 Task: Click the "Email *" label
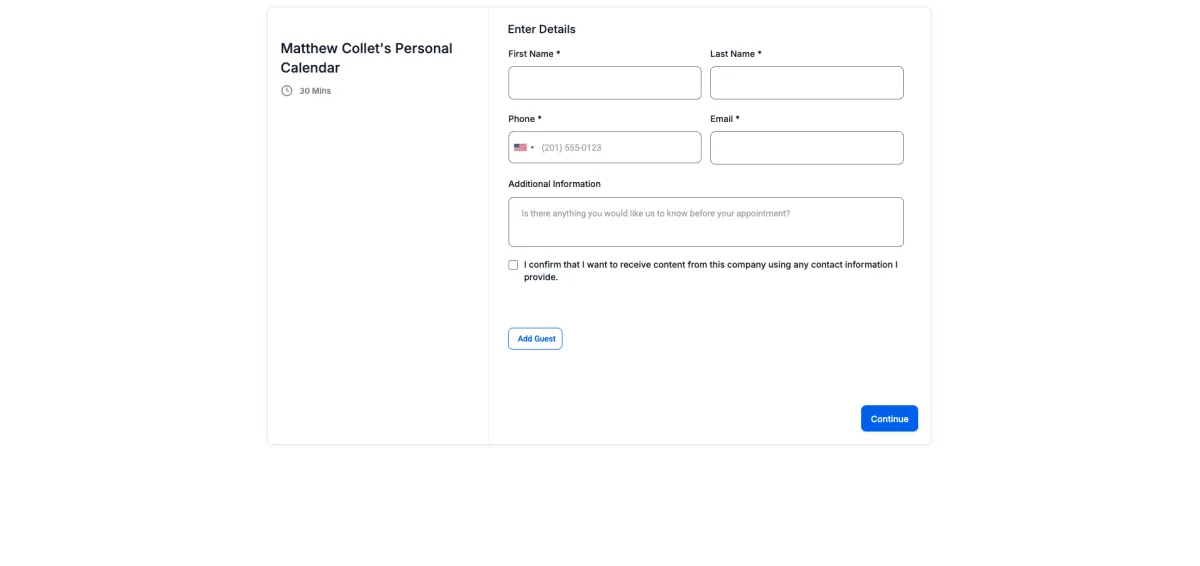point(725,119)
